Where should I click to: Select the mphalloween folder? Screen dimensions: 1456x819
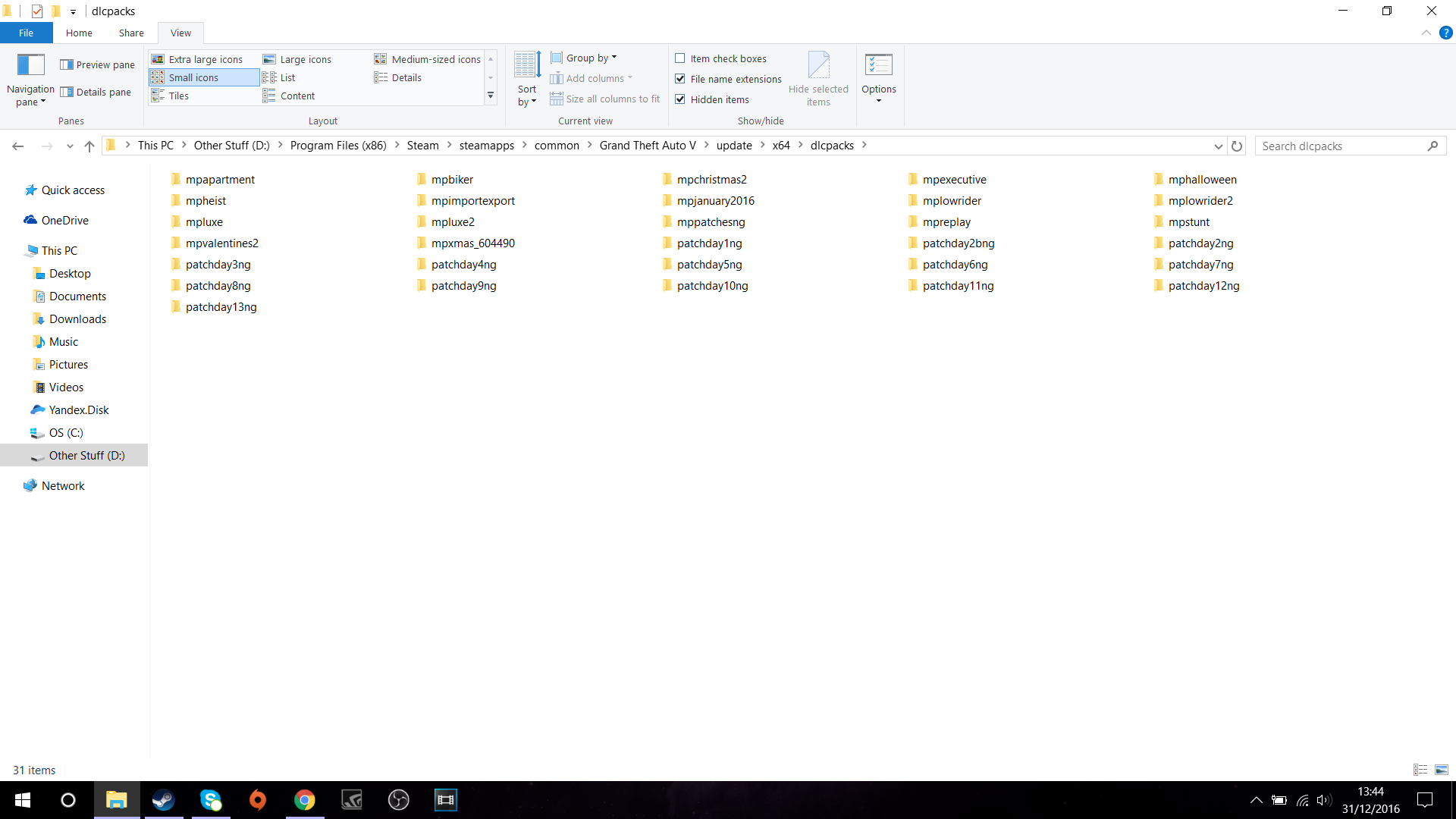pos(1196,180)
